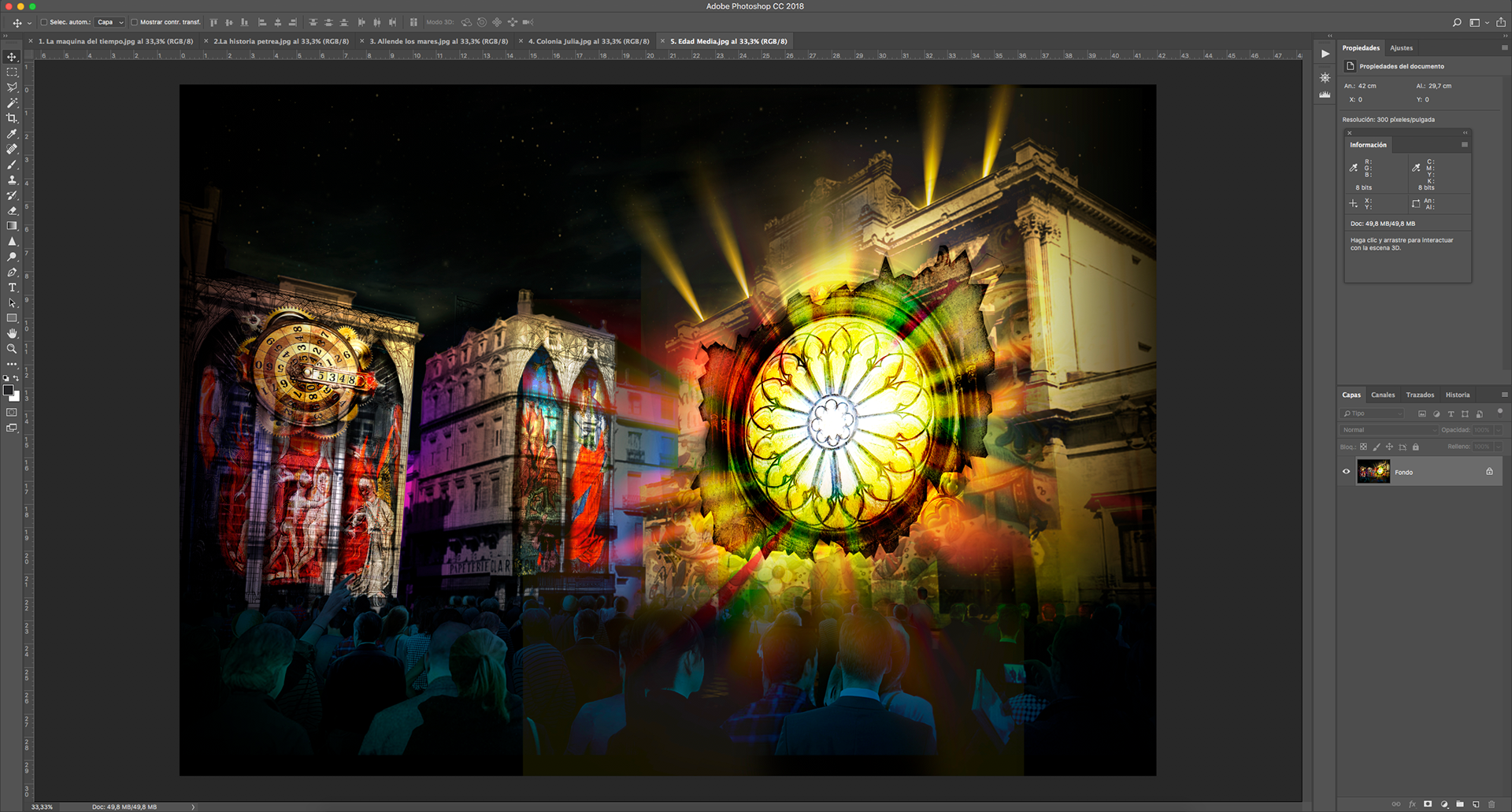Viewport: 1512px width, 812px height.
Task: Open the Edit Toolbar ellipsis menu
Action: click(x=12, y=364)
